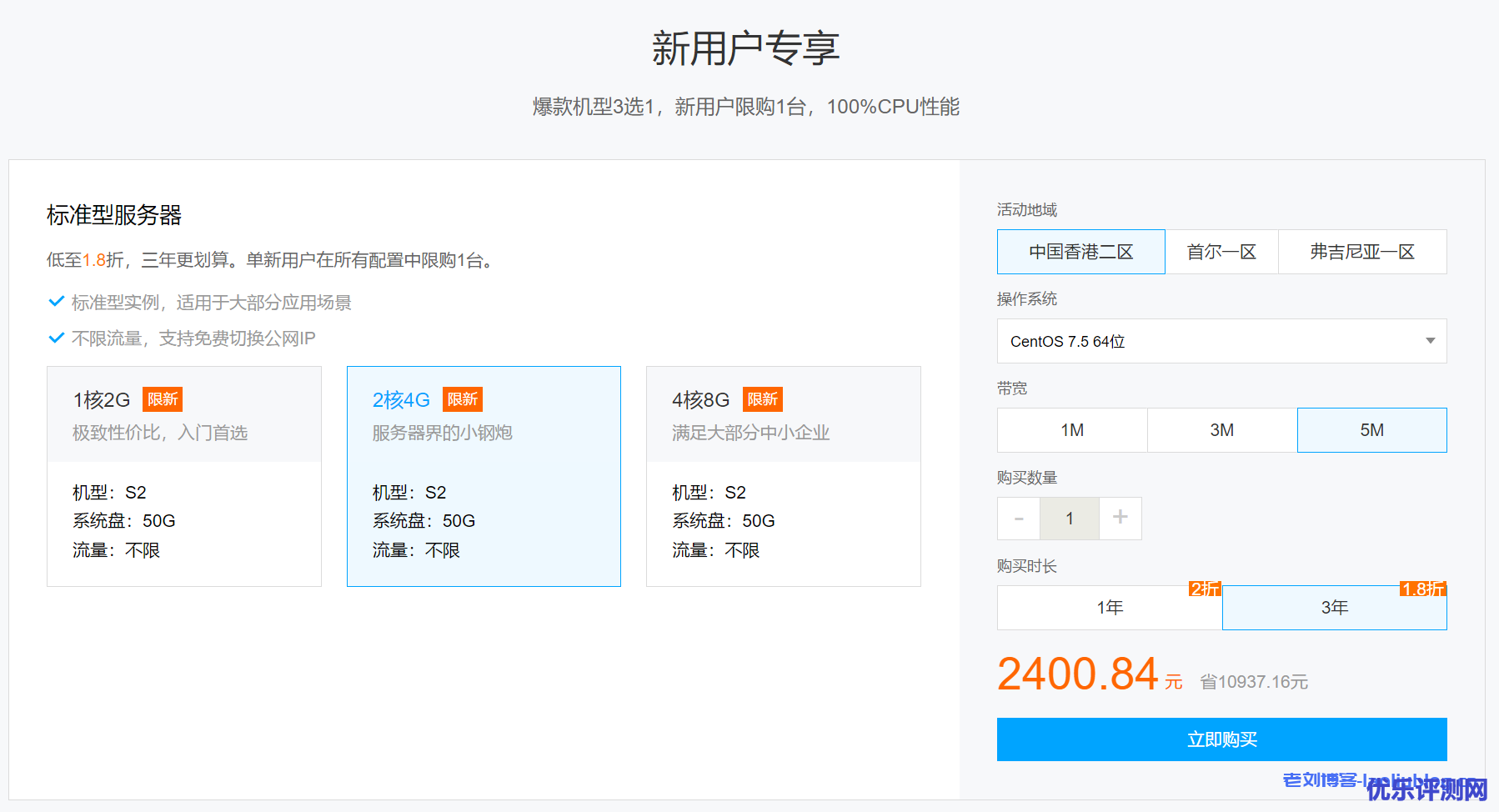Click the 限新 badge on 1核2G
The image size is (1499, 812).
tap(163, 399)
